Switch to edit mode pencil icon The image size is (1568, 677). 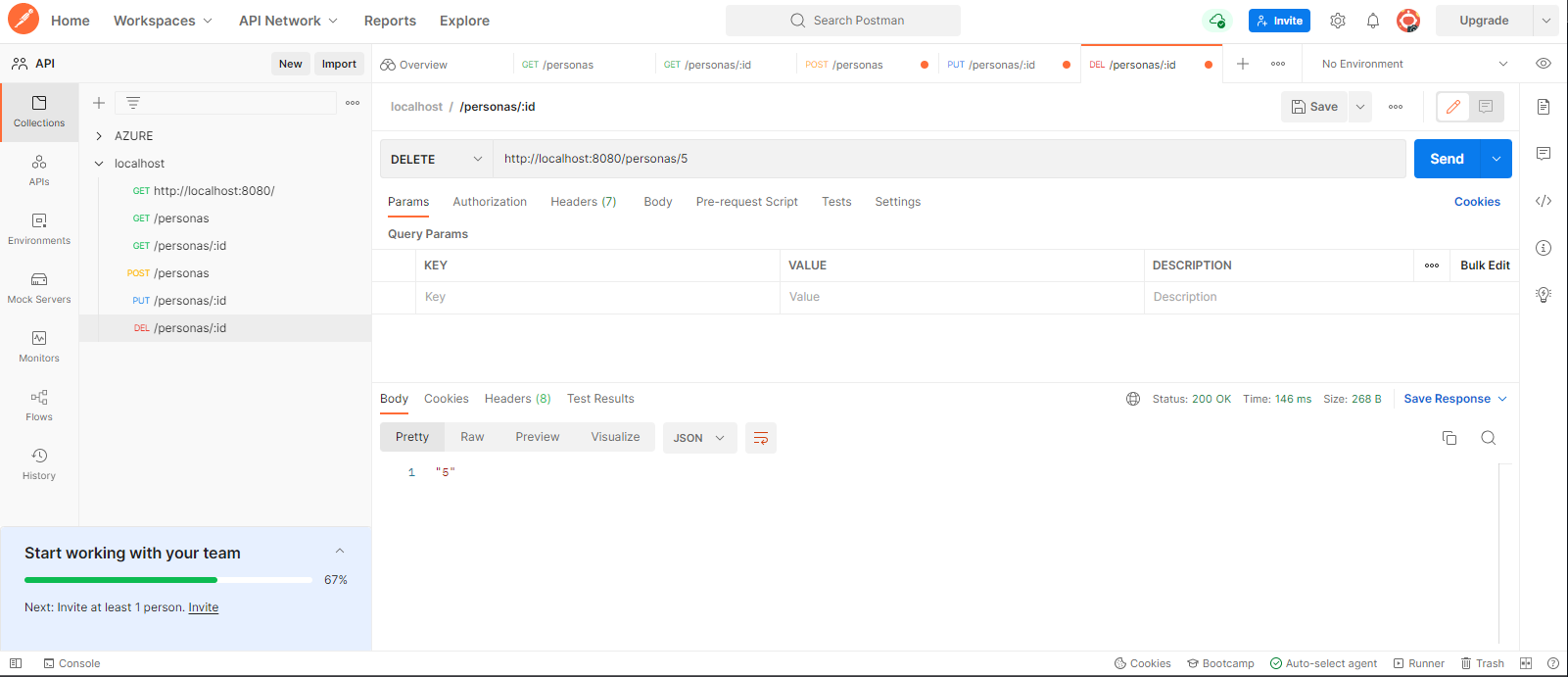1453,107
